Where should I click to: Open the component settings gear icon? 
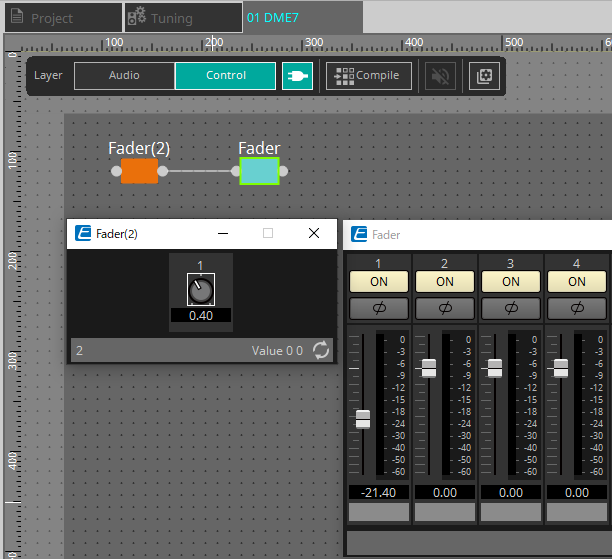[x=484, y=75]
